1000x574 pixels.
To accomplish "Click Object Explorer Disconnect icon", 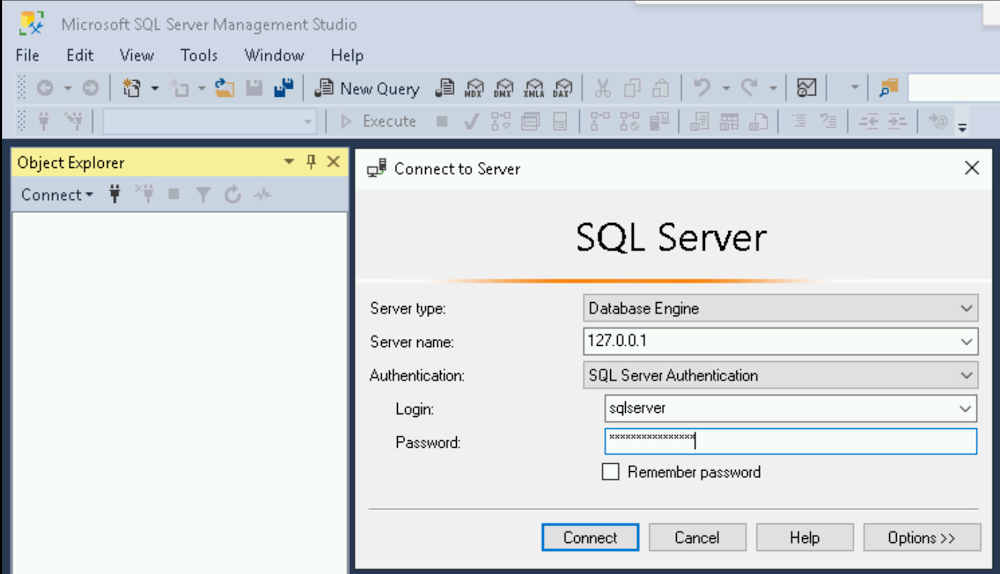I will click(x=144, y=194).
